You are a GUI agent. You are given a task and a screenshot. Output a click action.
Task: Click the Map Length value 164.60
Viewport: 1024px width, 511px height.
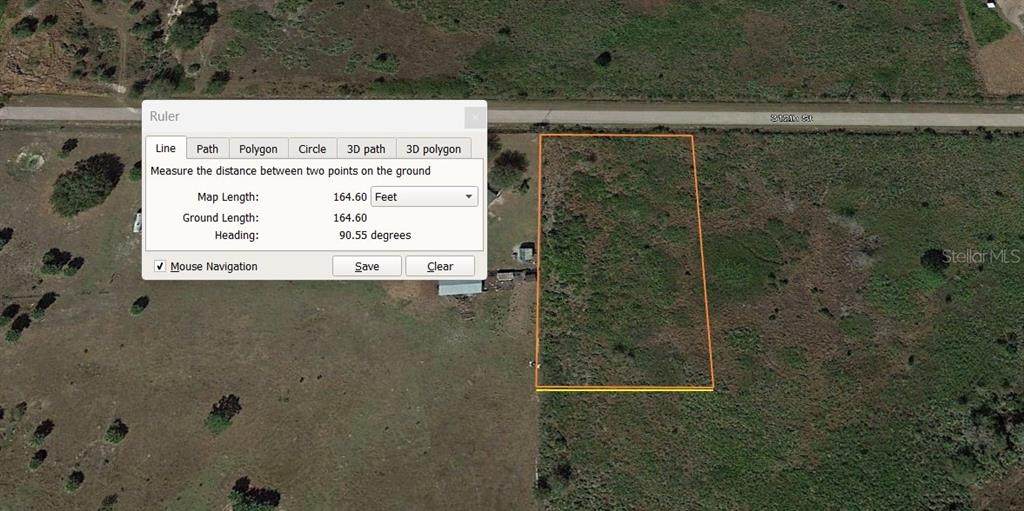click(350, 197)
